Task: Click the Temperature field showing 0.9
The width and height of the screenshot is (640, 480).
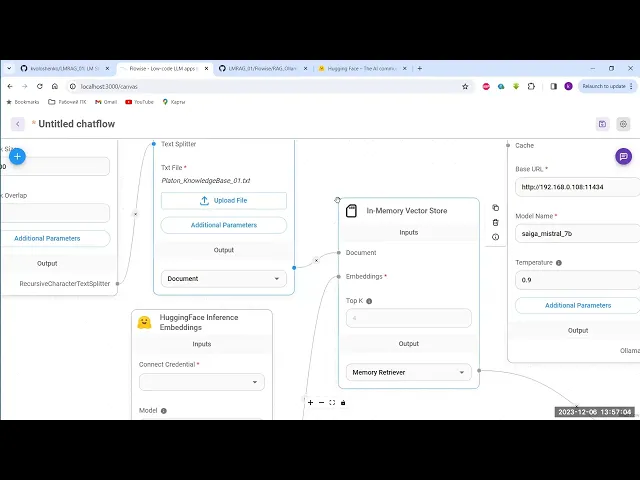Action: [x=578, y=280]
